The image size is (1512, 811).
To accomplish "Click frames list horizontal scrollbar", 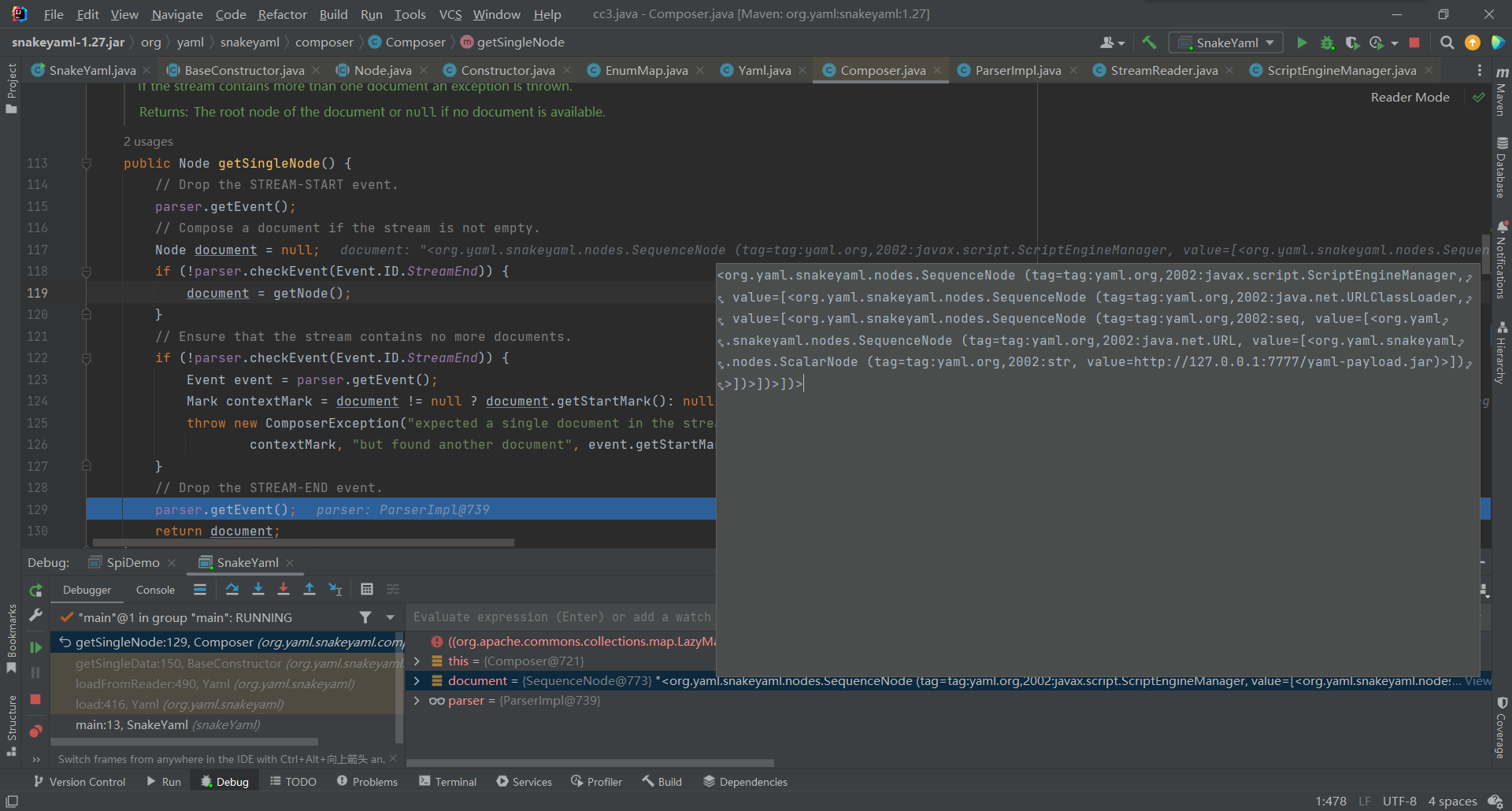I will [184, 742].
